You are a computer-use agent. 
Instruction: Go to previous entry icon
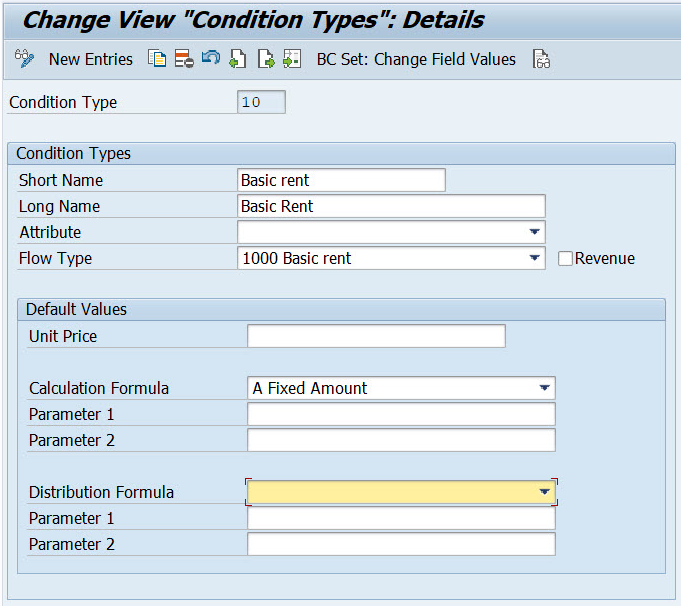click(x=238, y=59)
